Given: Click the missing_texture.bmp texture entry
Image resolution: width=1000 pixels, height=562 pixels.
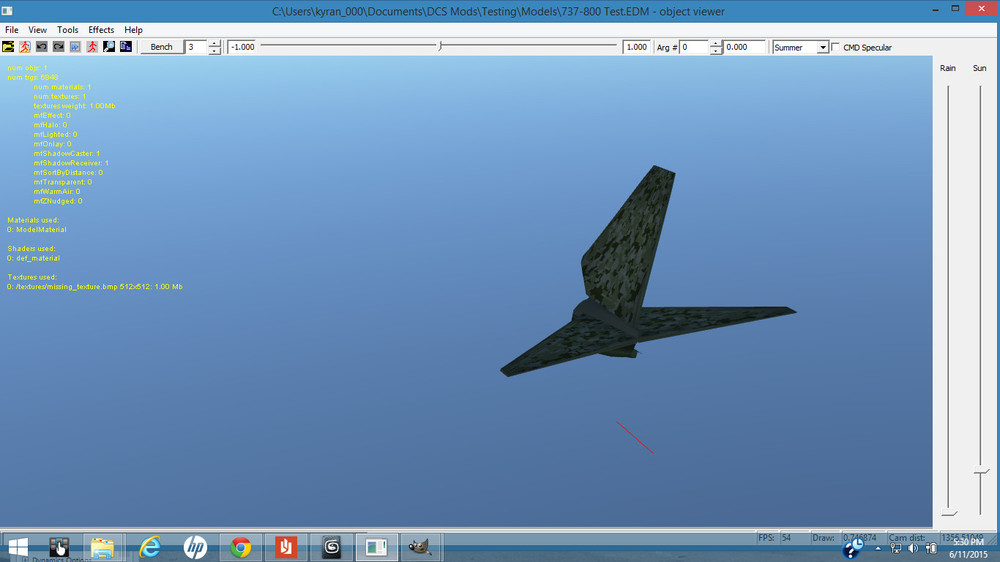Looking at the screenshot, I should click(x=94, y=287).
